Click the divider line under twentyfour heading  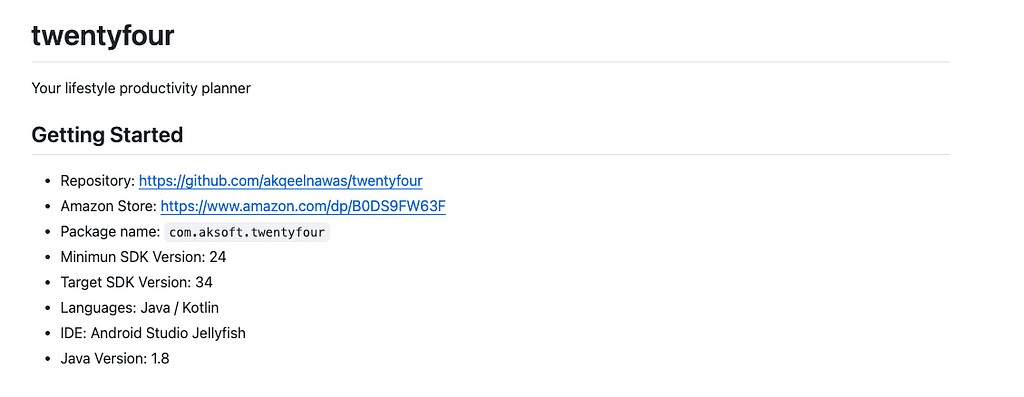(490, 62)
